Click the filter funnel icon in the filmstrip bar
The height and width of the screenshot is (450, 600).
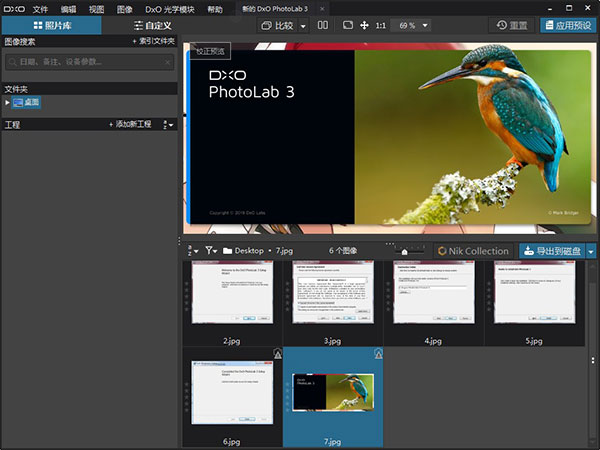(x=211, y=250)
